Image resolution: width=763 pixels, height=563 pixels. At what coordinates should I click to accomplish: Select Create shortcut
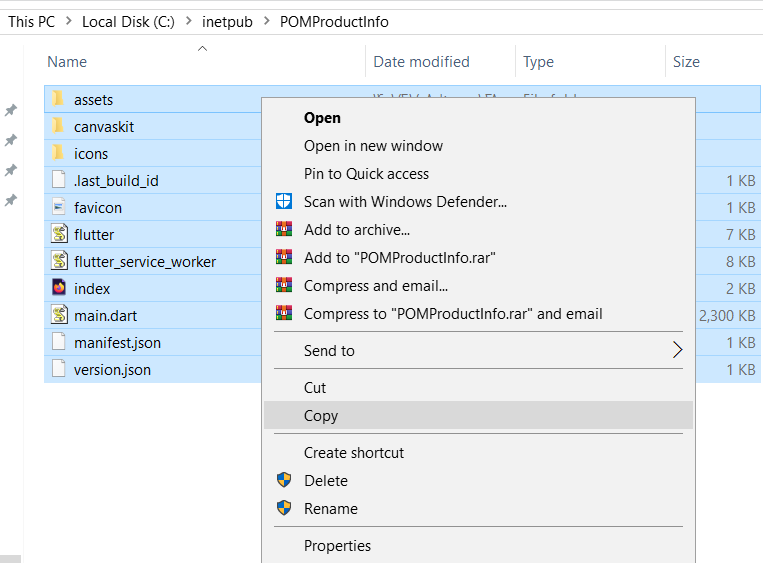(478, 453)
